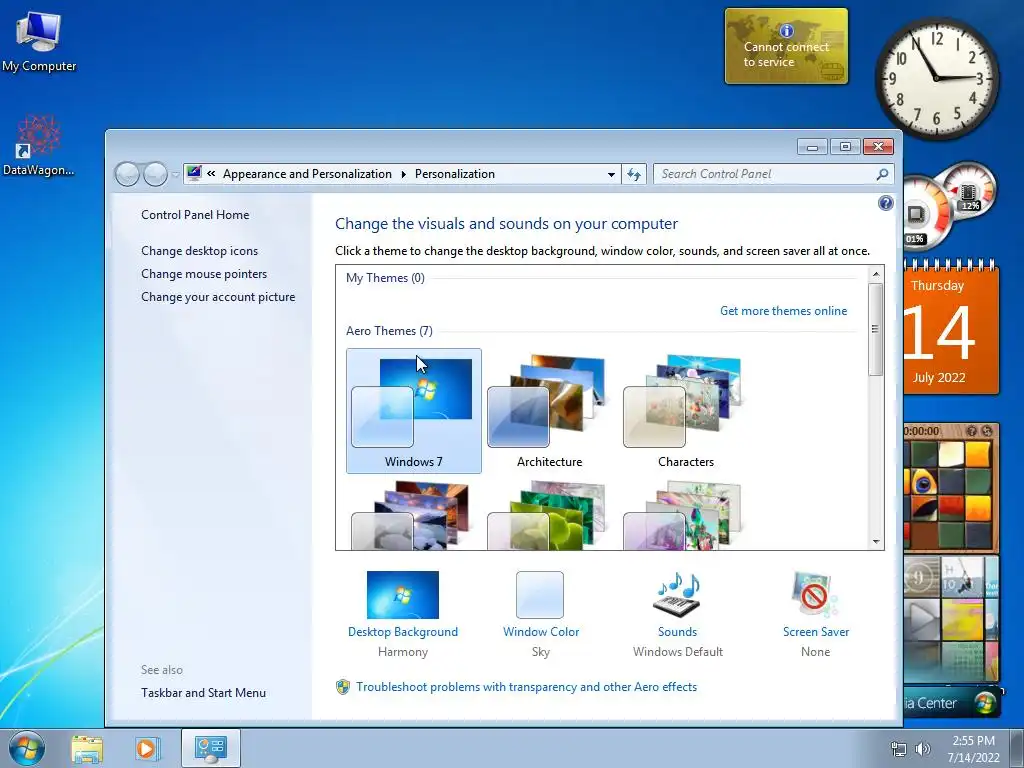Click the search magnifier icon
Viewport: 1024px width, 768px height.
pyautogui.click(x=882, y=174)
